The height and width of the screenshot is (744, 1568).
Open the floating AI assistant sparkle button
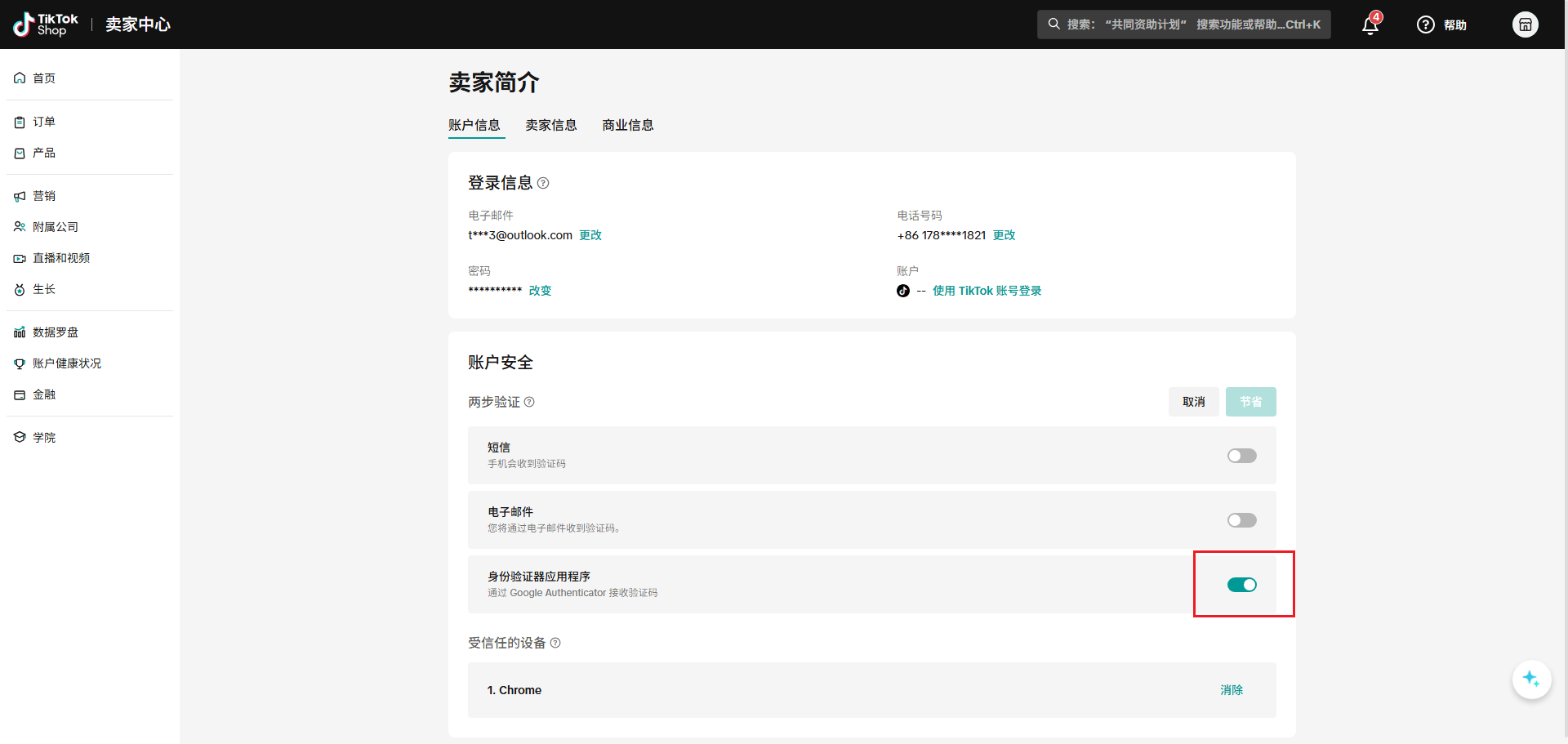tap(1531, 679)
